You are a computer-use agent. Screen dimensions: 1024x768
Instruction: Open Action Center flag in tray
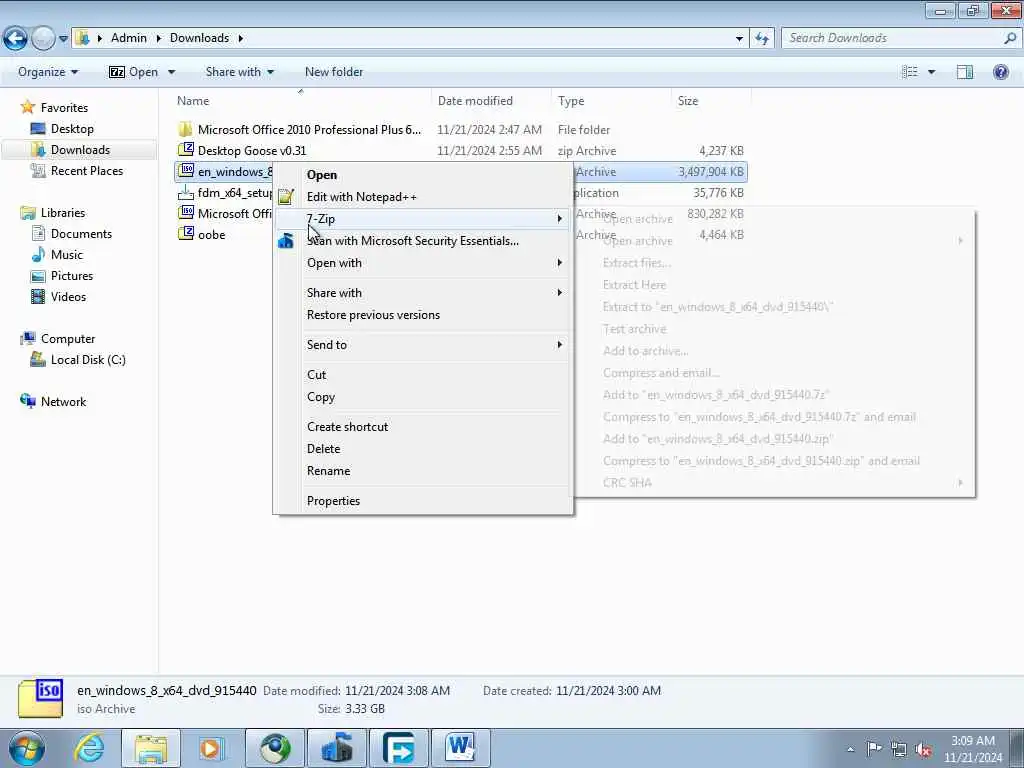click(x=874, y=748)
